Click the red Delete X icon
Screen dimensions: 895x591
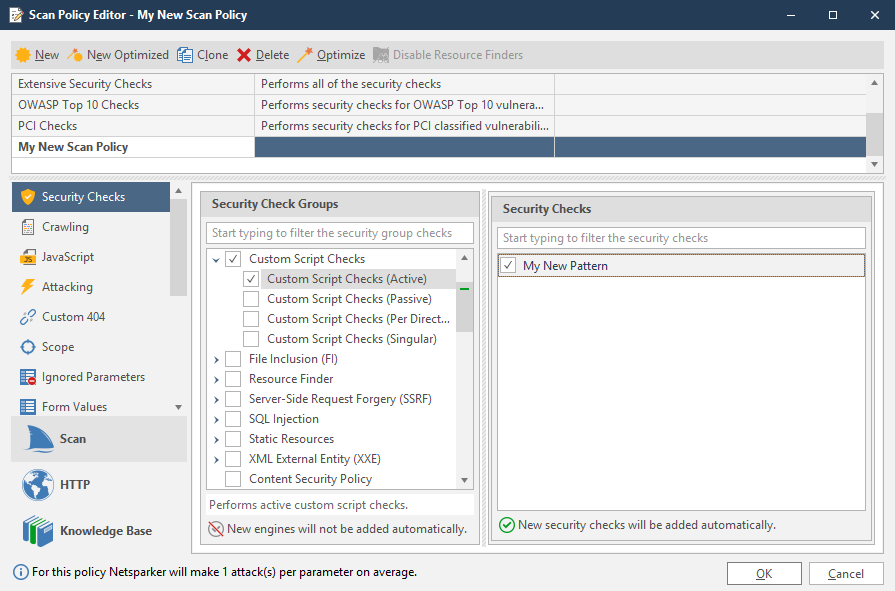[x=244, y=55]
